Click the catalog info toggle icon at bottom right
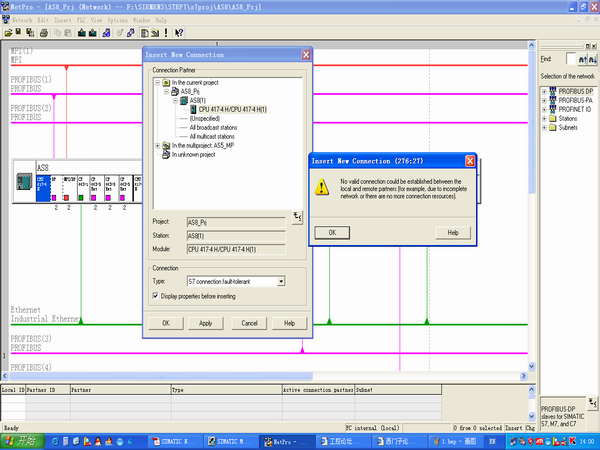 [592, 403]
